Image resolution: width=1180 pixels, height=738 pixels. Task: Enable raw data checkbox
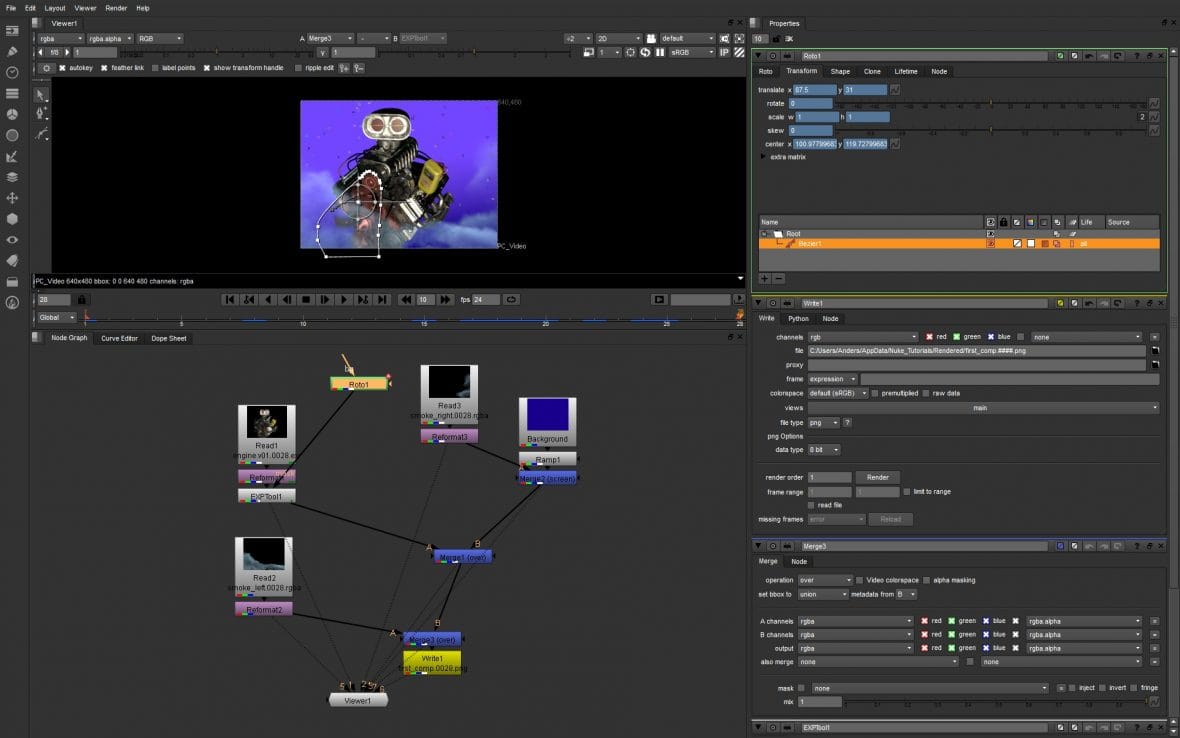(x=926, y=393)
